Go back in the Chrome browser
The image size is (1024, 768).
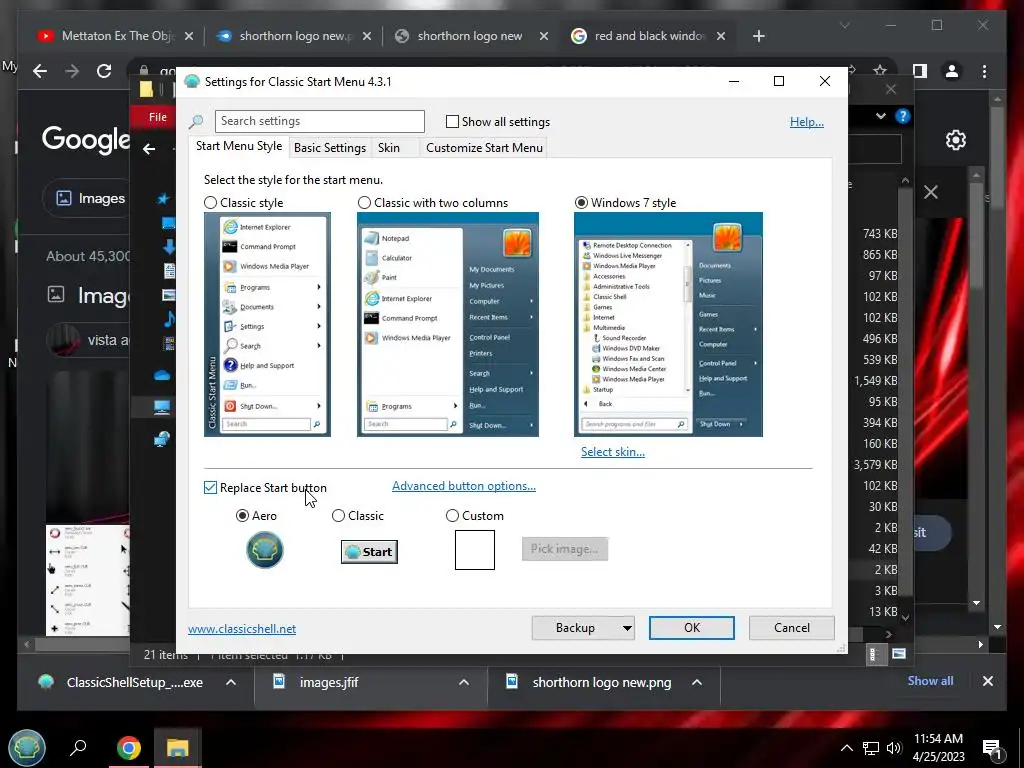click(40, 71)
